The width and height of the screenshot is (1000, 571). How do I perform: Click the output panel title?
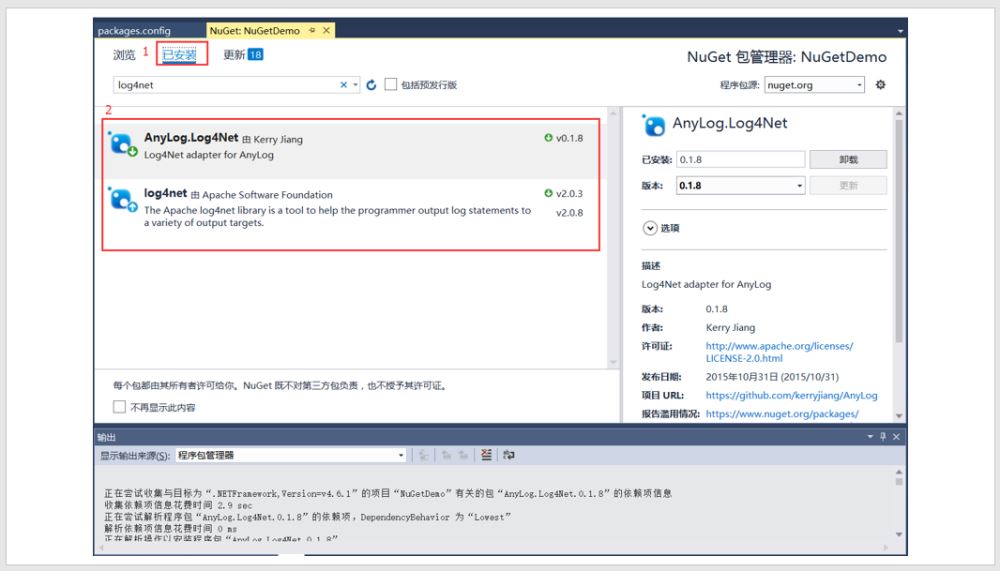pos(107,437)
